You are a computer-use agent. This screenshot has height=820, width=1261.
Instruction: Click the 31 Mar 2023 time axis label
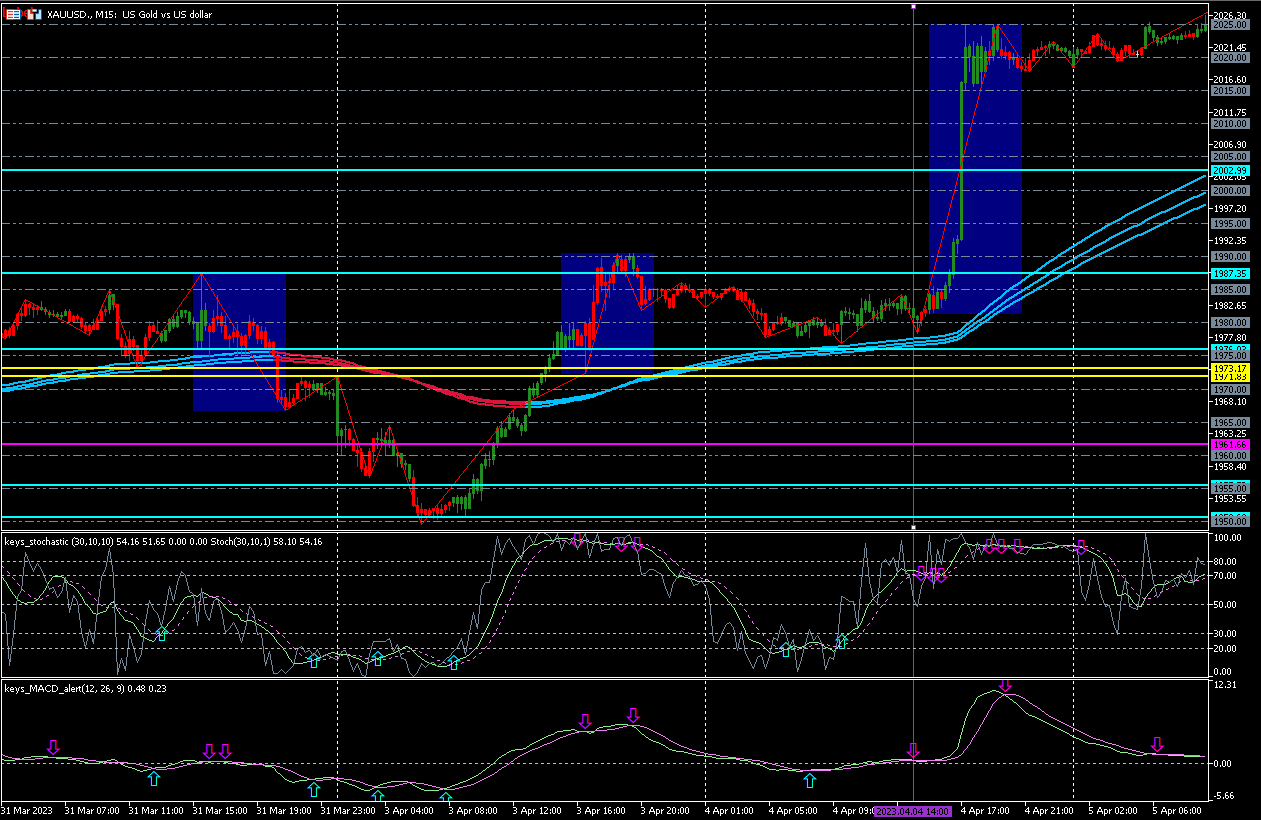tap(29, 809)
